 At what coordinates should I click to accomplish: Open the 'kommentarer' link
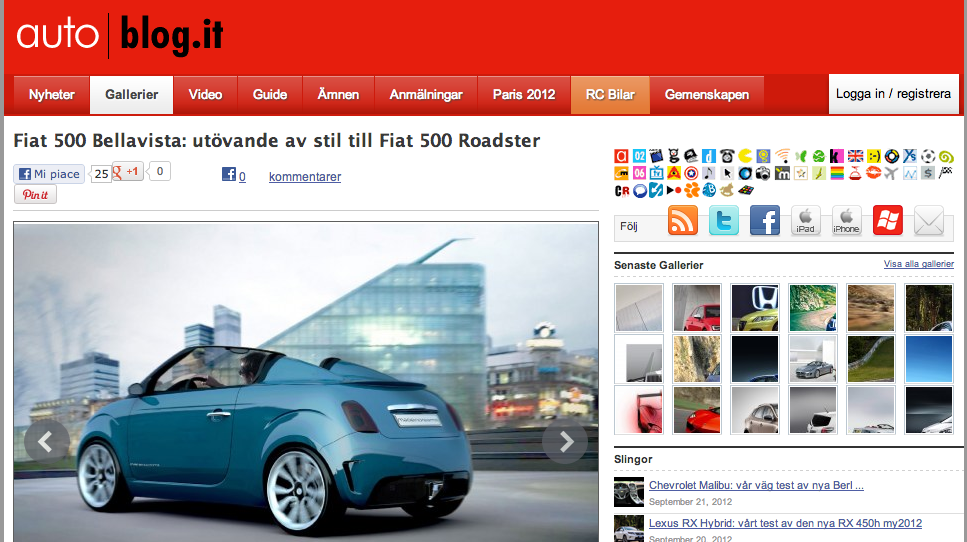[305, 177]
